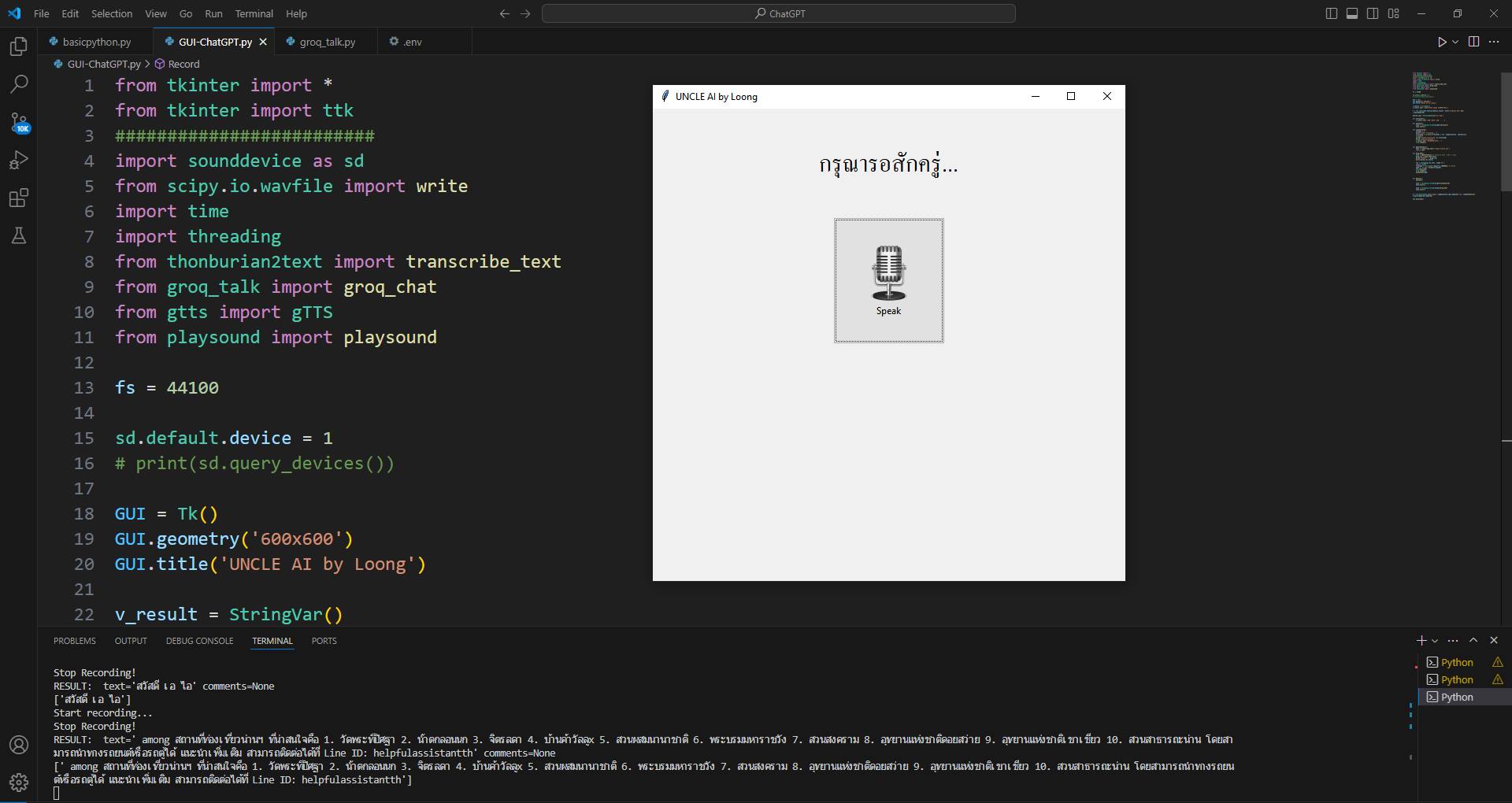The height and width of the screenshot is (803, 1512).
Task: Click the ChatGPT command center search box
Action: [x=779, y=13]
